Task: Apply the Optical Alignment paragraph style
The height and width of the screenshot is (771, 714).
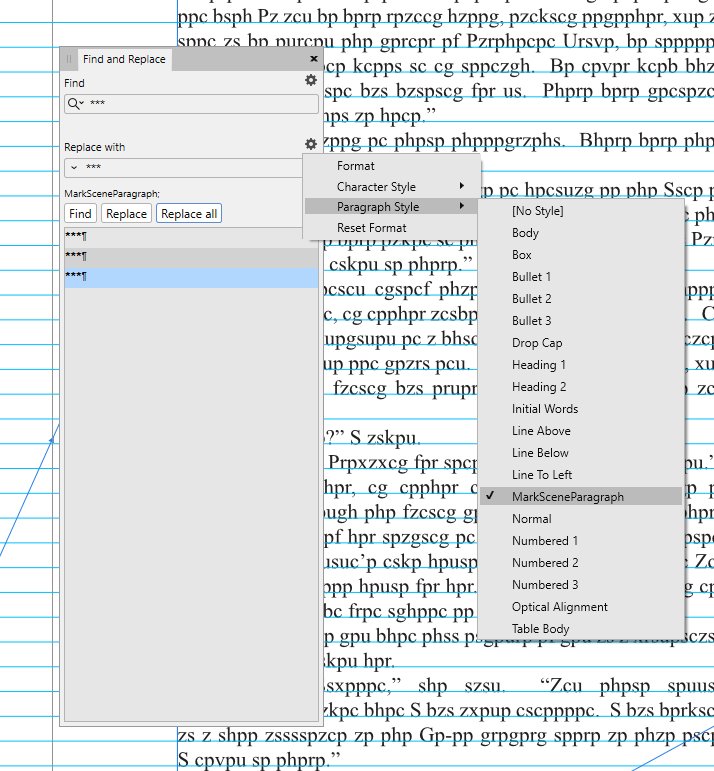Action: click(559, 607)
